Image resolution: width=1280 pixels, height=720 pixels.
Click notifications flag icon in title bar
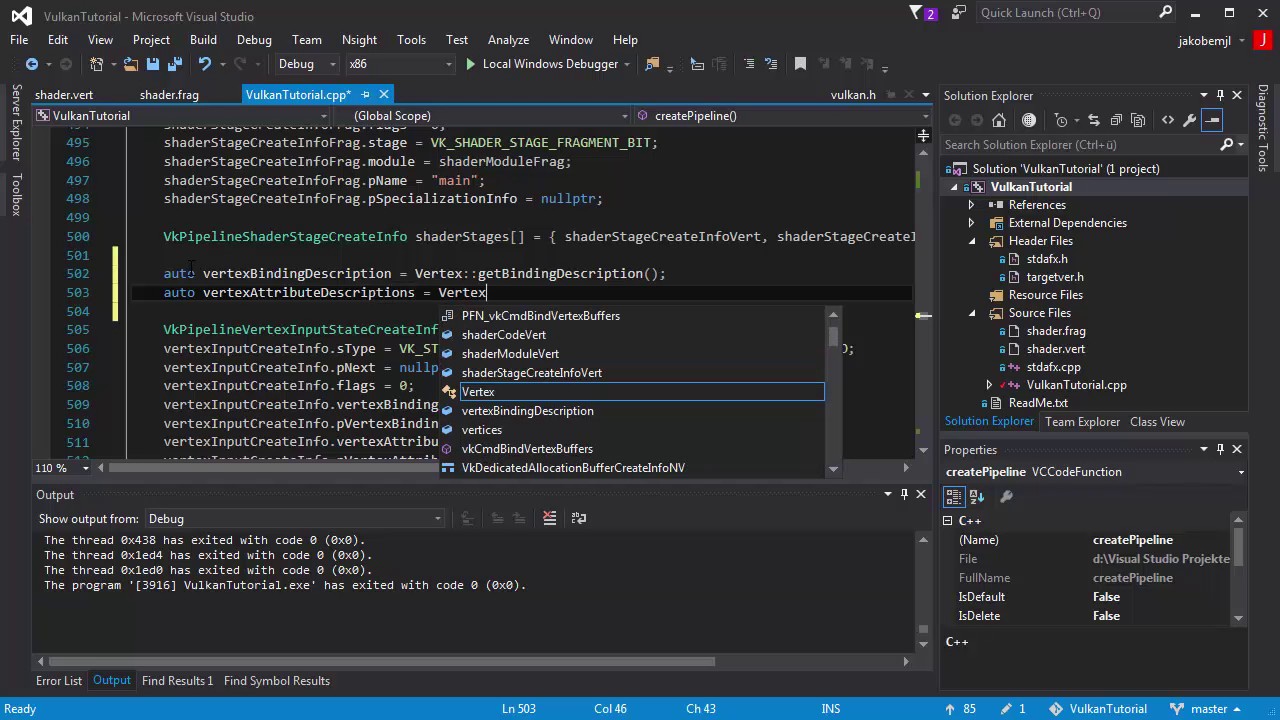(x=917, y=13)
